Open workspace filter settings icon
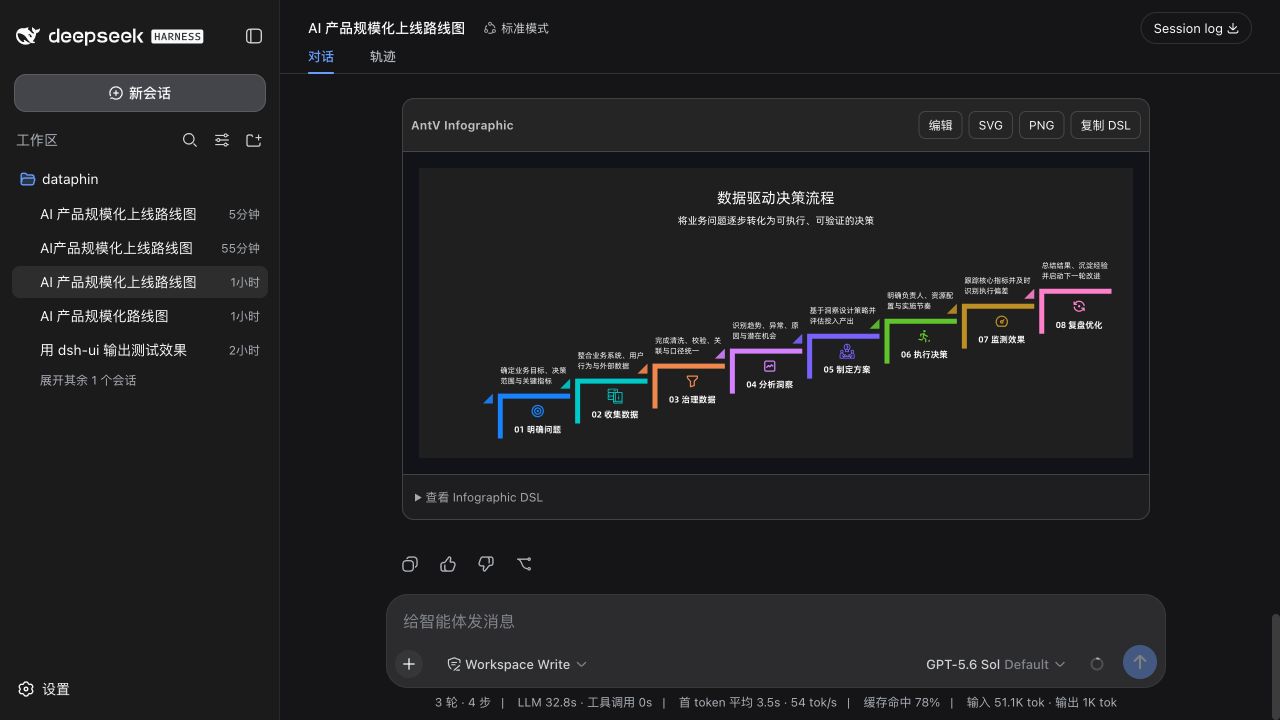The width and height of the screenshot is (1280, 720). coord(222,140)
